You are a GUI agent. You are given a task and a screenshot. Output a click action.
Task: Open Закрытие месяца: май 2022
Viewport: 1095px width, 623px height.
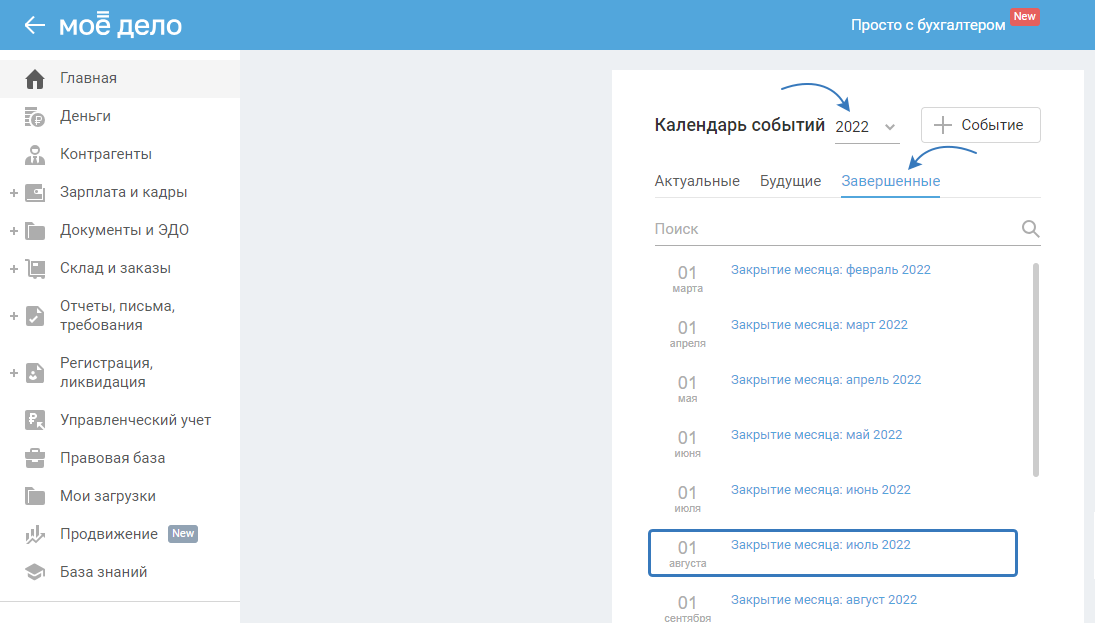pos(816,434)
